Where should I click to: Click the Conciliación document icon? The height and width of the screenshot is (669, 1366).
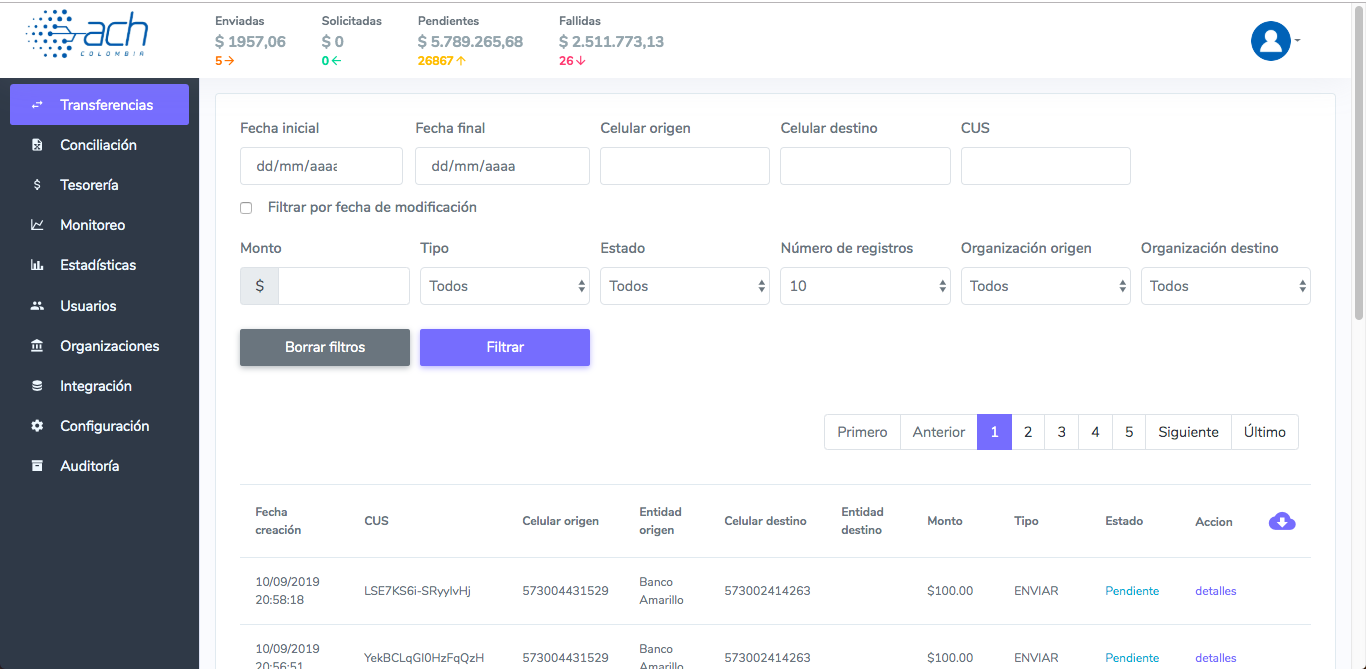pos(37,145)
